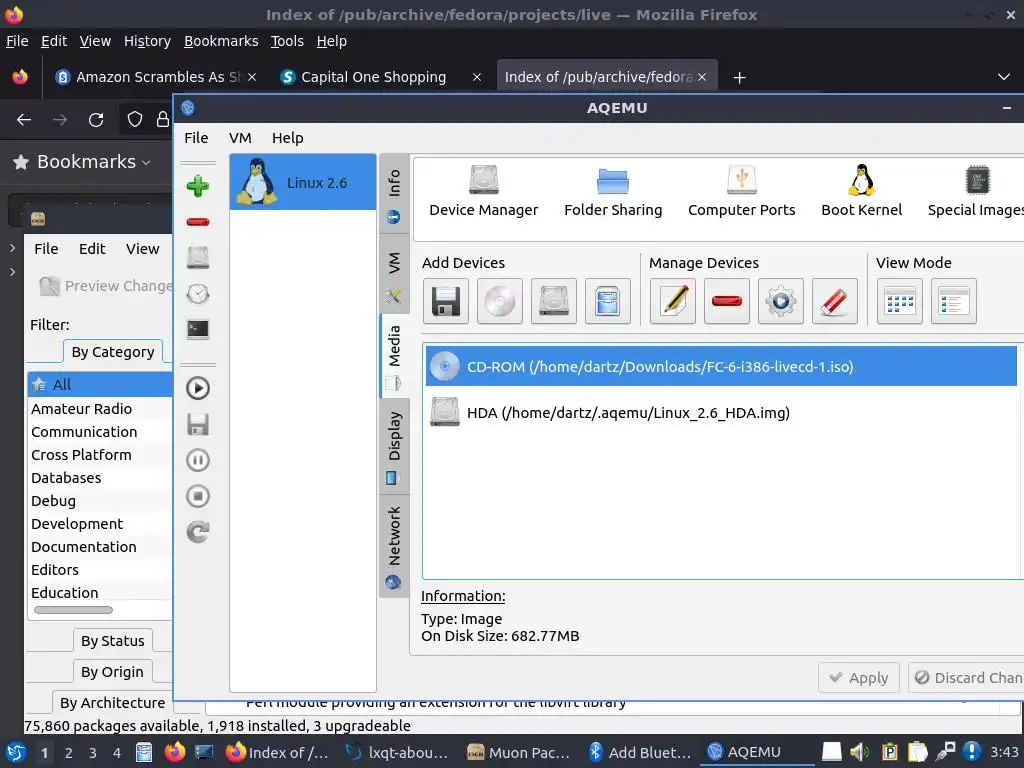Image resolution: width=1024 pixels, height=768 pixels.
Task: Open Muon Package Manager from taskbar
Action: 520,753
